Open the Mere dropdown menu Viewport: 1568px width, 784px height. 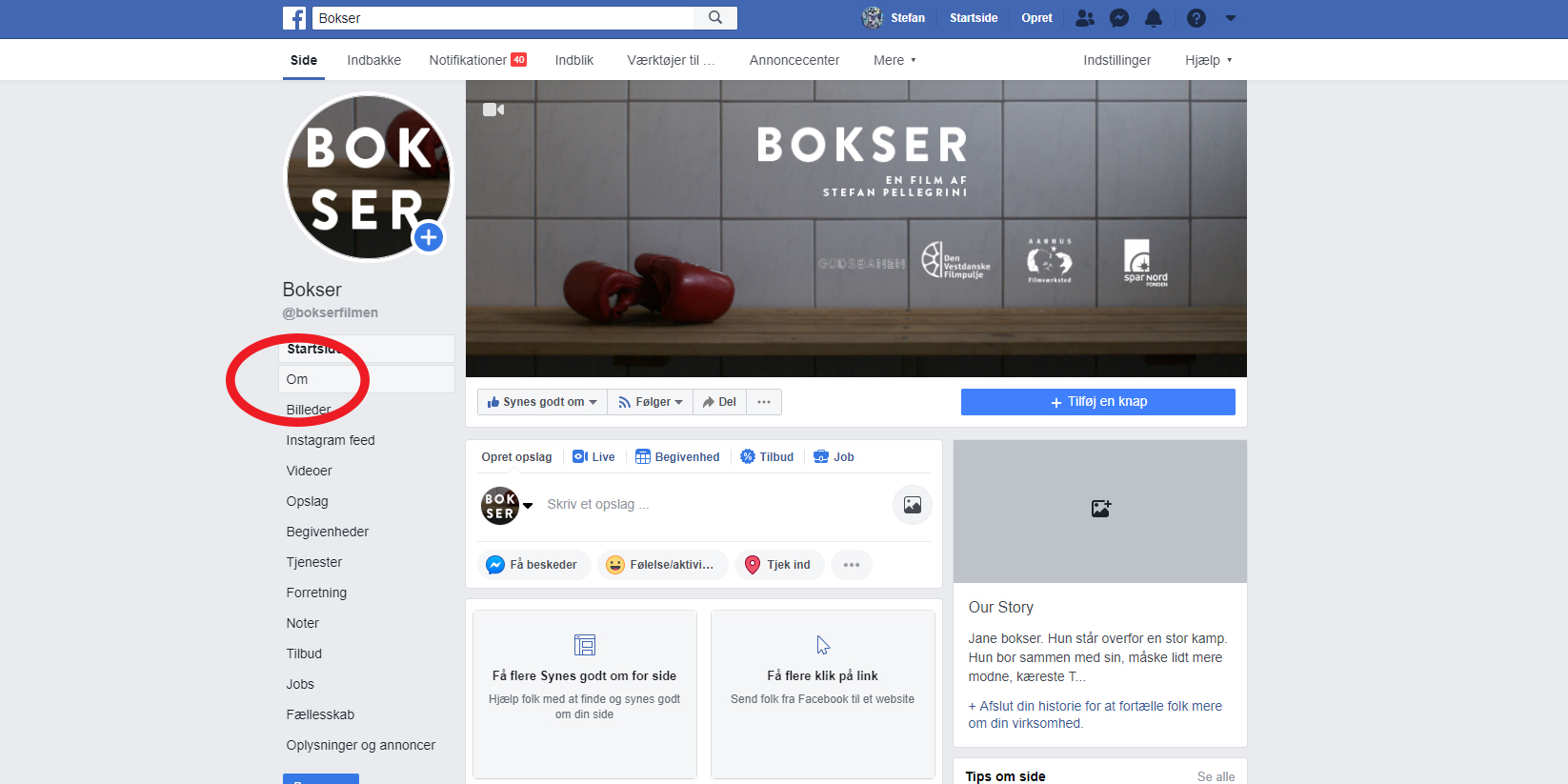click(894, 60)
